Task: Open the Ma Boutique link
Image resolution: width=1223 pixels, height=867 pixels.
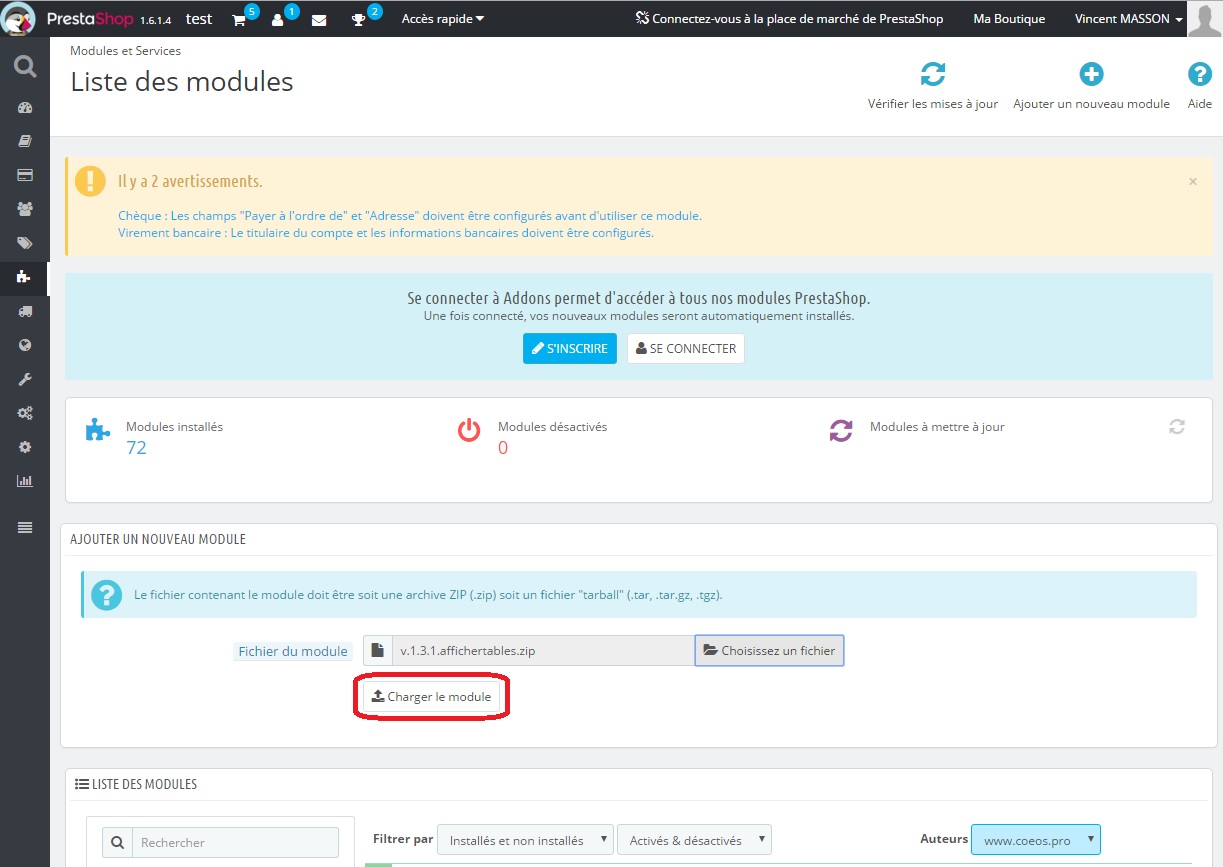Action: coord(1009,19)
